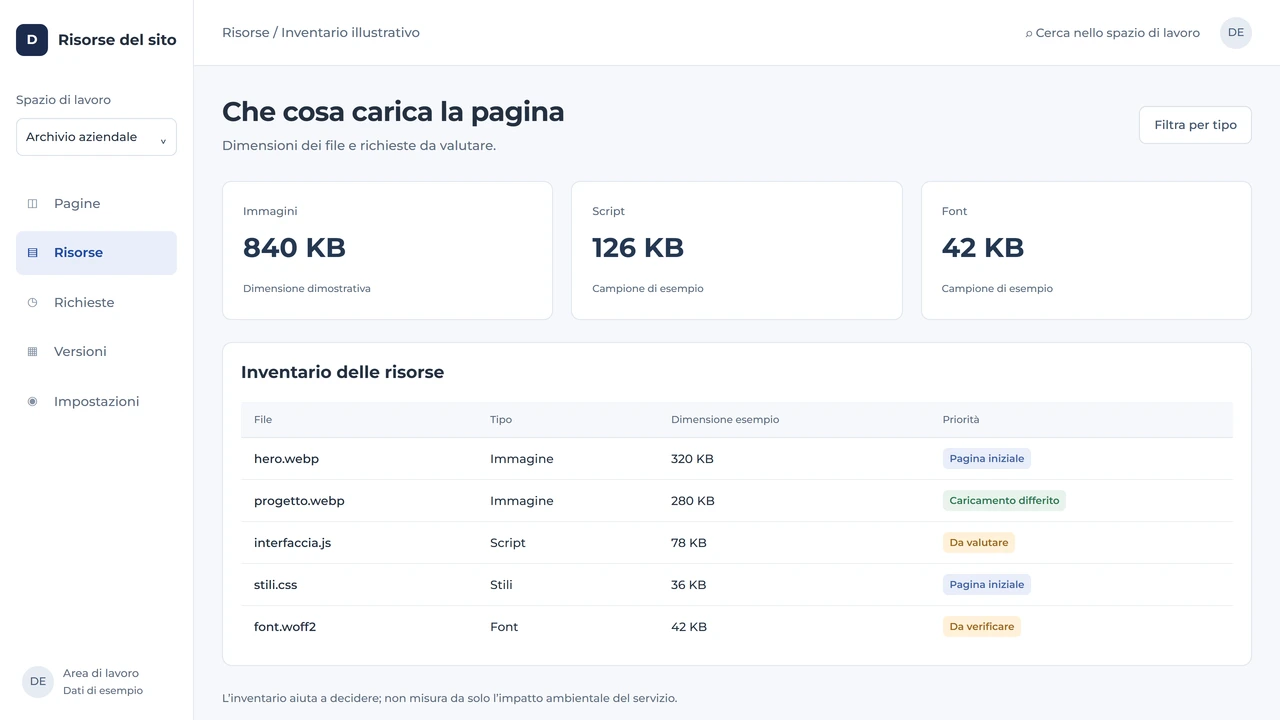
Task: Click the Inventario illustrativo breadcrumb text
Action: click(350, 33)
